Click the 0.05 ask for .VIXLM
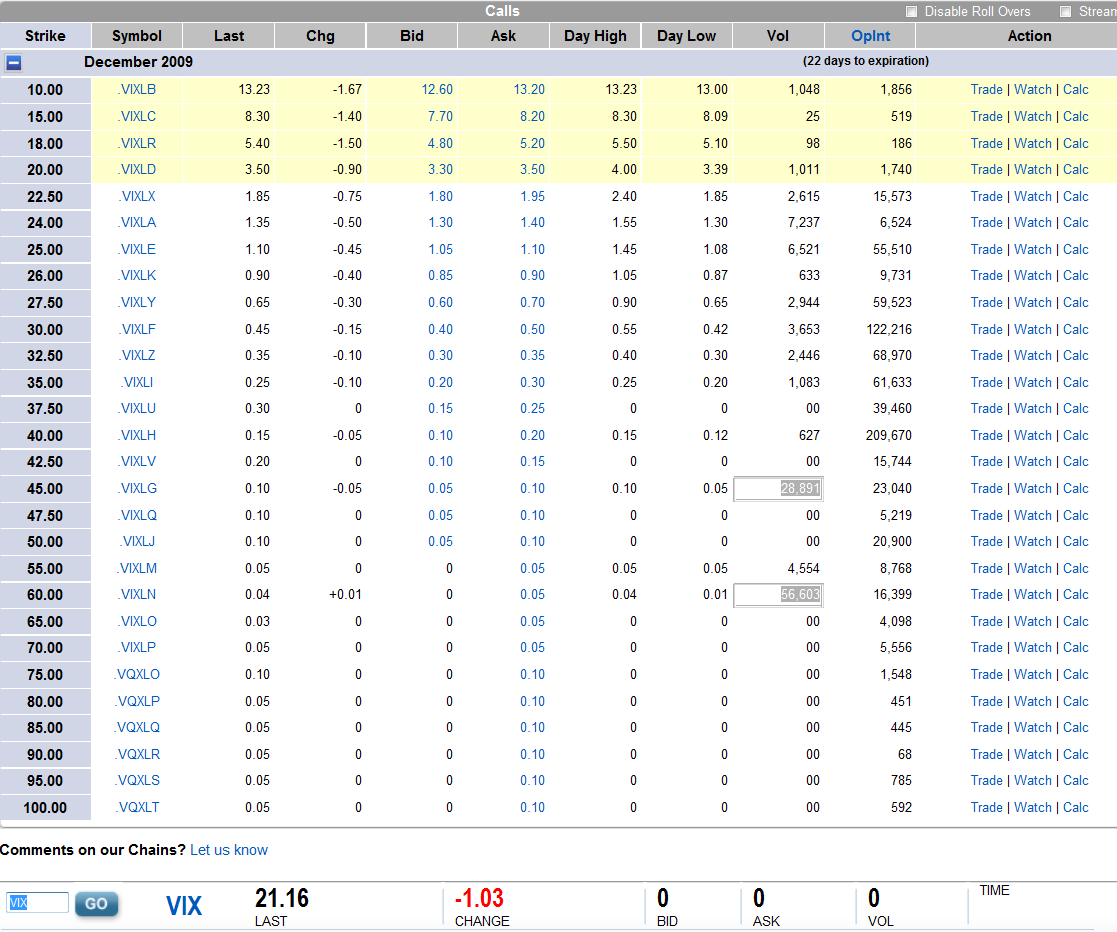Viewport: 1117px width, 932px height. click(x=532, y=569)
